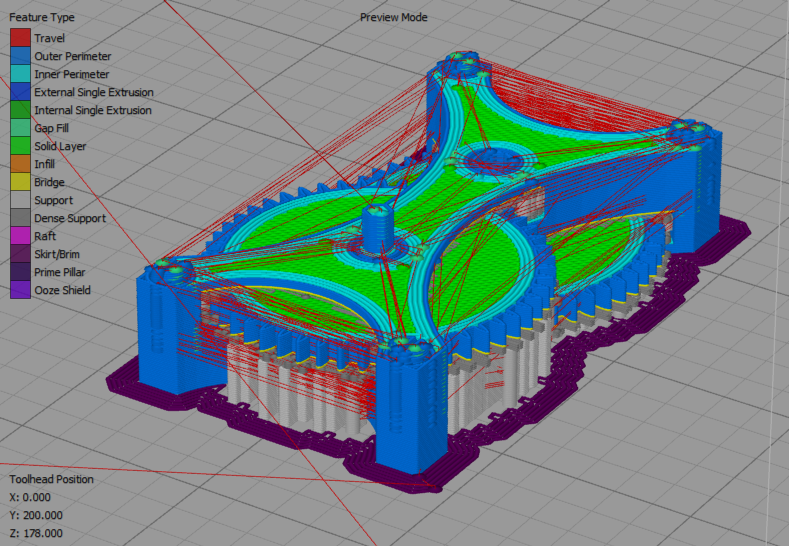Click the 'Preview Mode' label
This screenshot has width=789, height=546.
point(393,17)
